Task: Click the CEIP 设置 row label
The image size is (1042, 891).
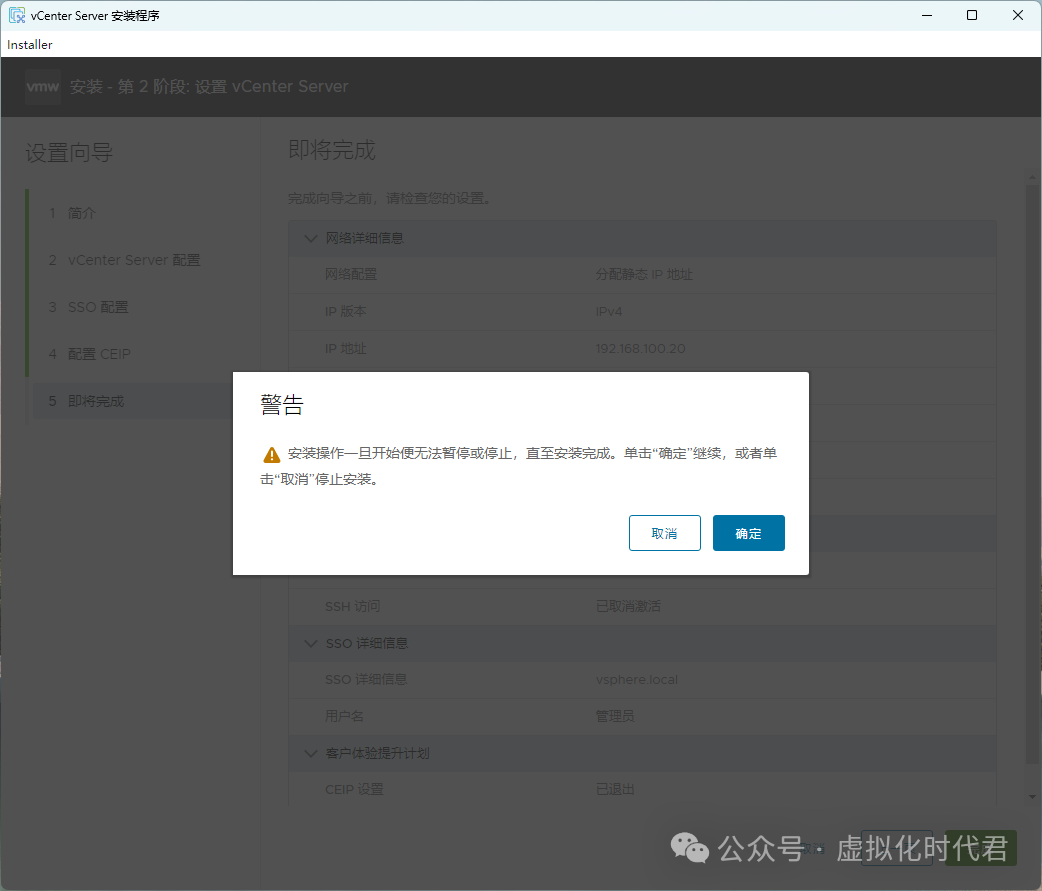Action: 354,789
